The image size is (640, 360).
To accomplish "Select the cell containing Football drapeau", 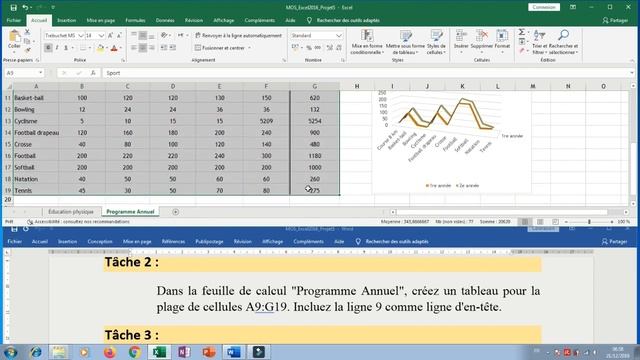I will (x=36, y=133).
